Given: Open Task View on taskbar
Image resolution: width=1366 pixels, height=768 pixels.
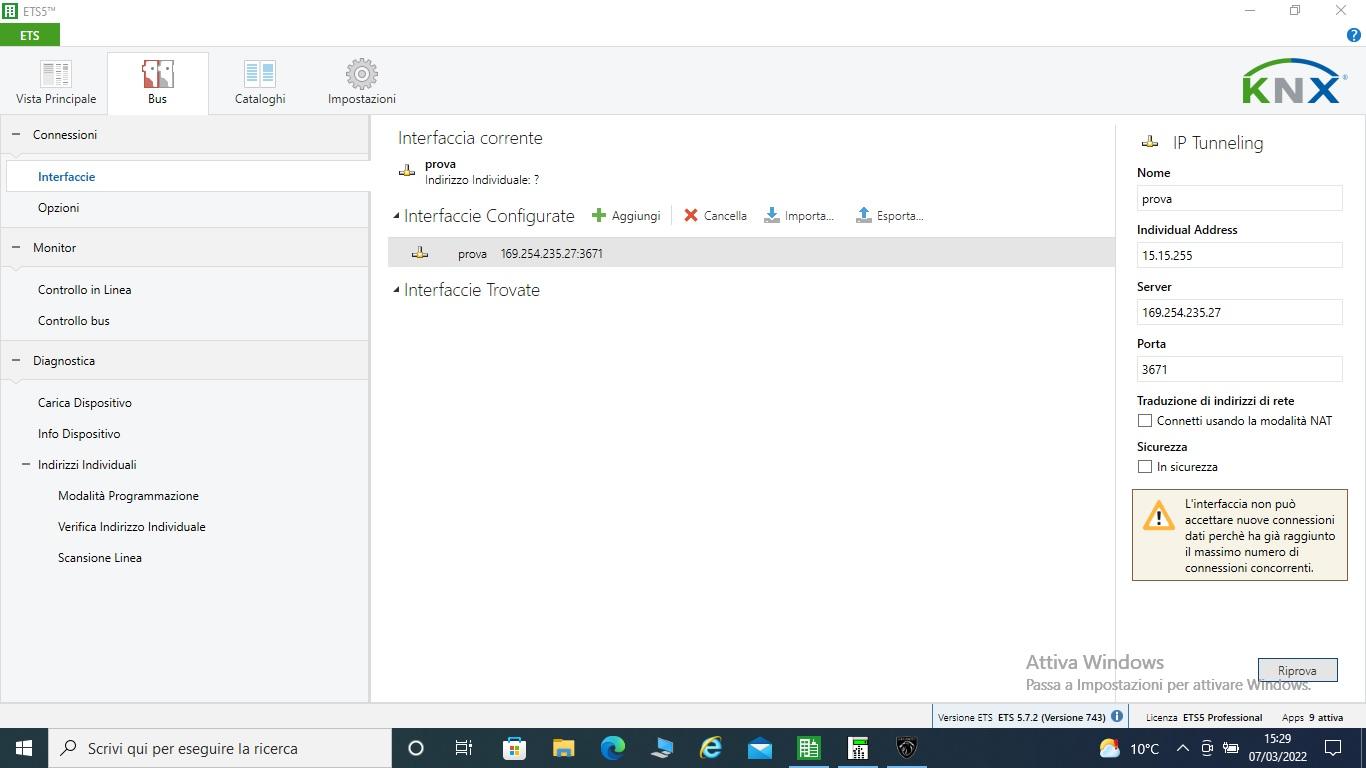Looking at the screenshot, I should pos(464,748).
